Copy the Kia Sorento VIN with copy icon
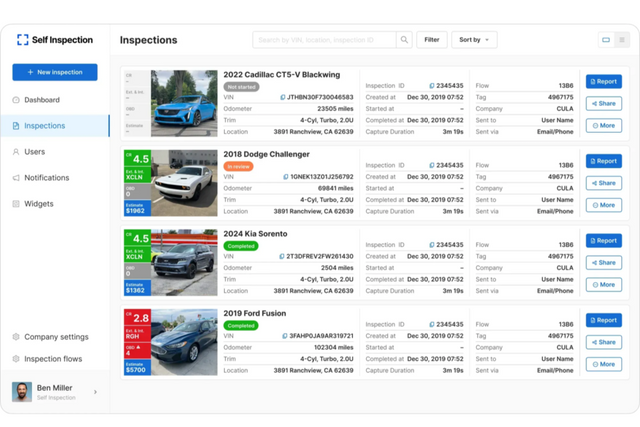 (283, 256)
